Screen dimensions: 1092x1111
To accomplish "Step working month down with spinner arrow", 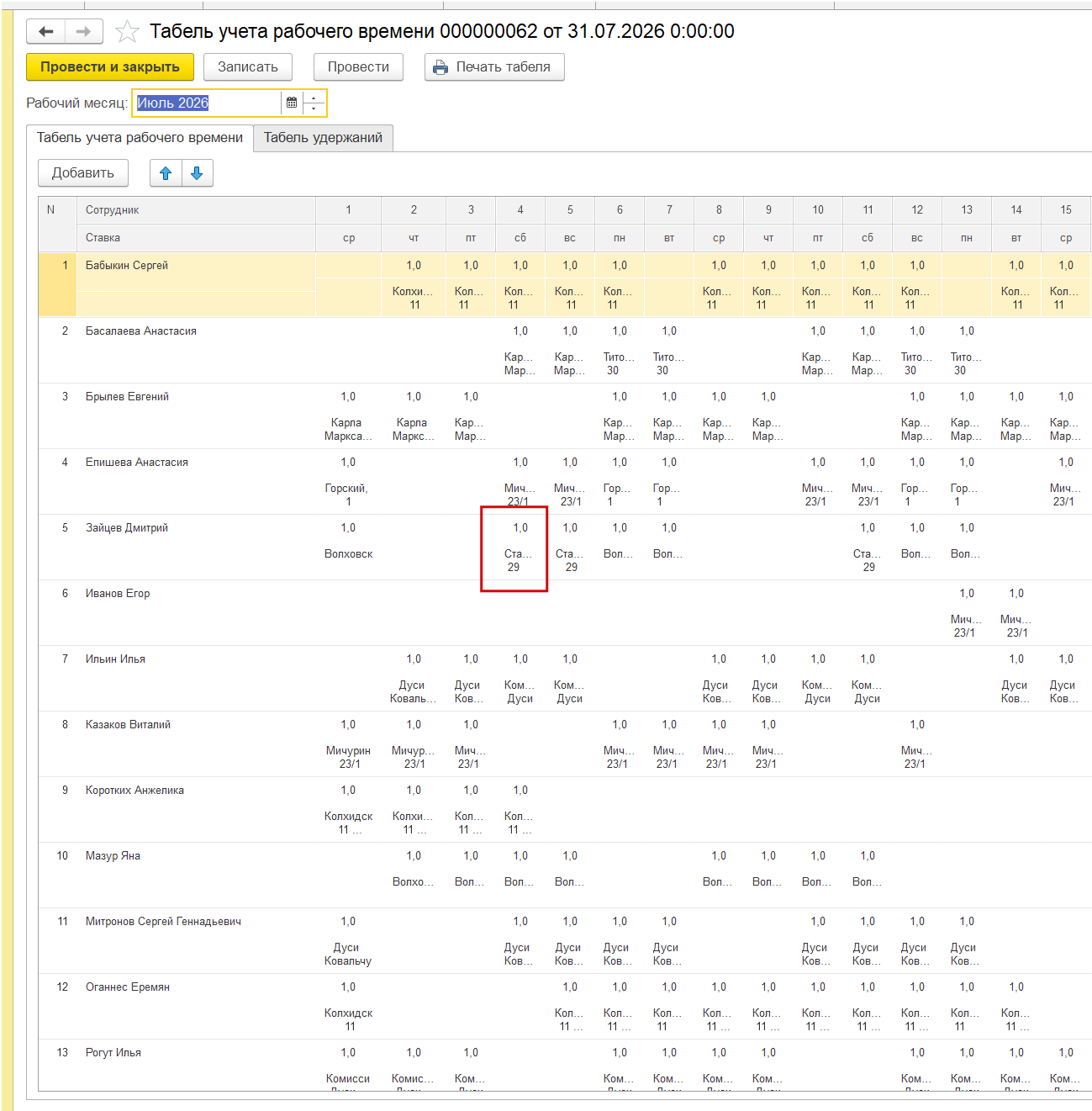I will pyautogui.click(x=314, y=108).
